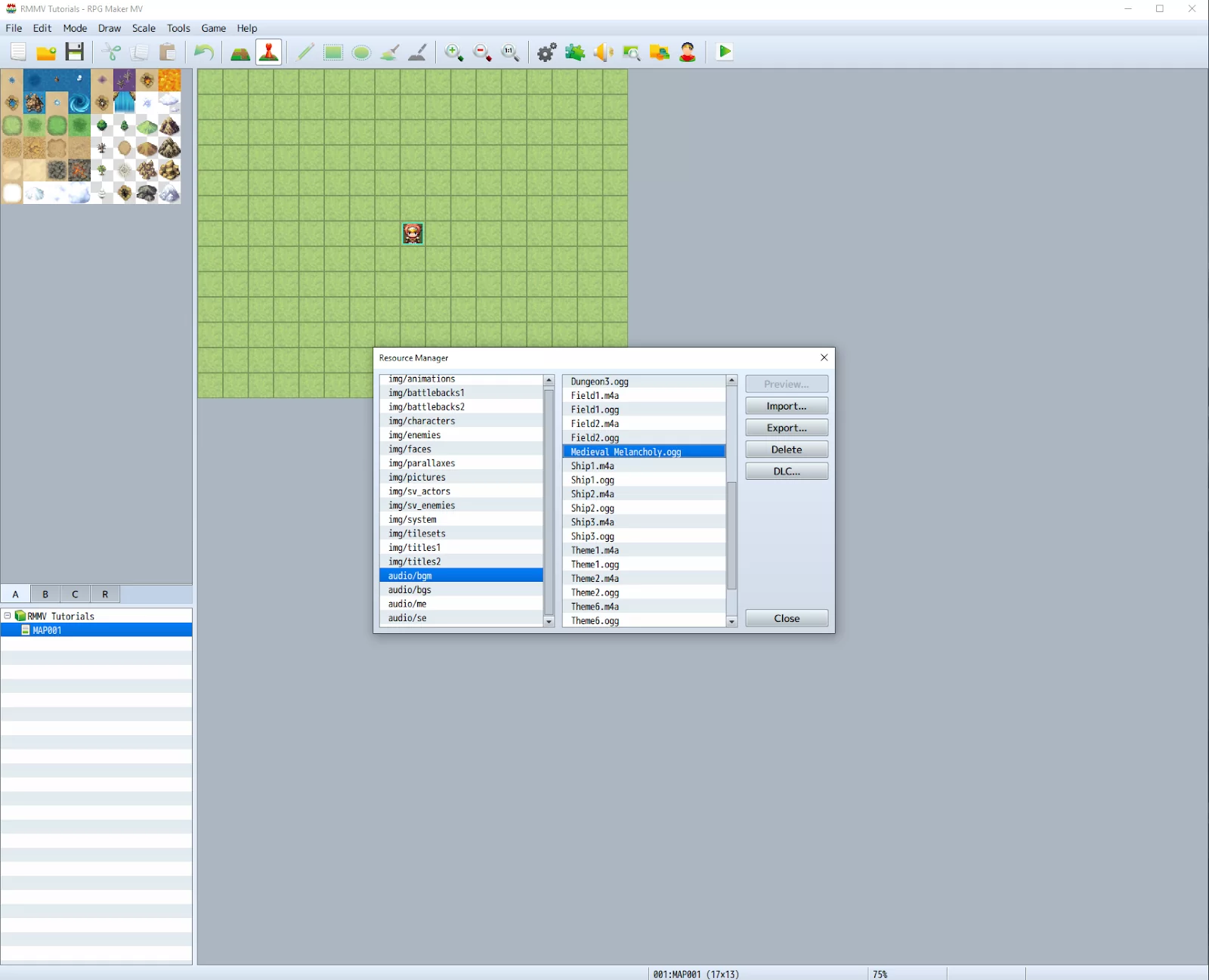
Task: Open the Game menu
Action: coord(214,28)
